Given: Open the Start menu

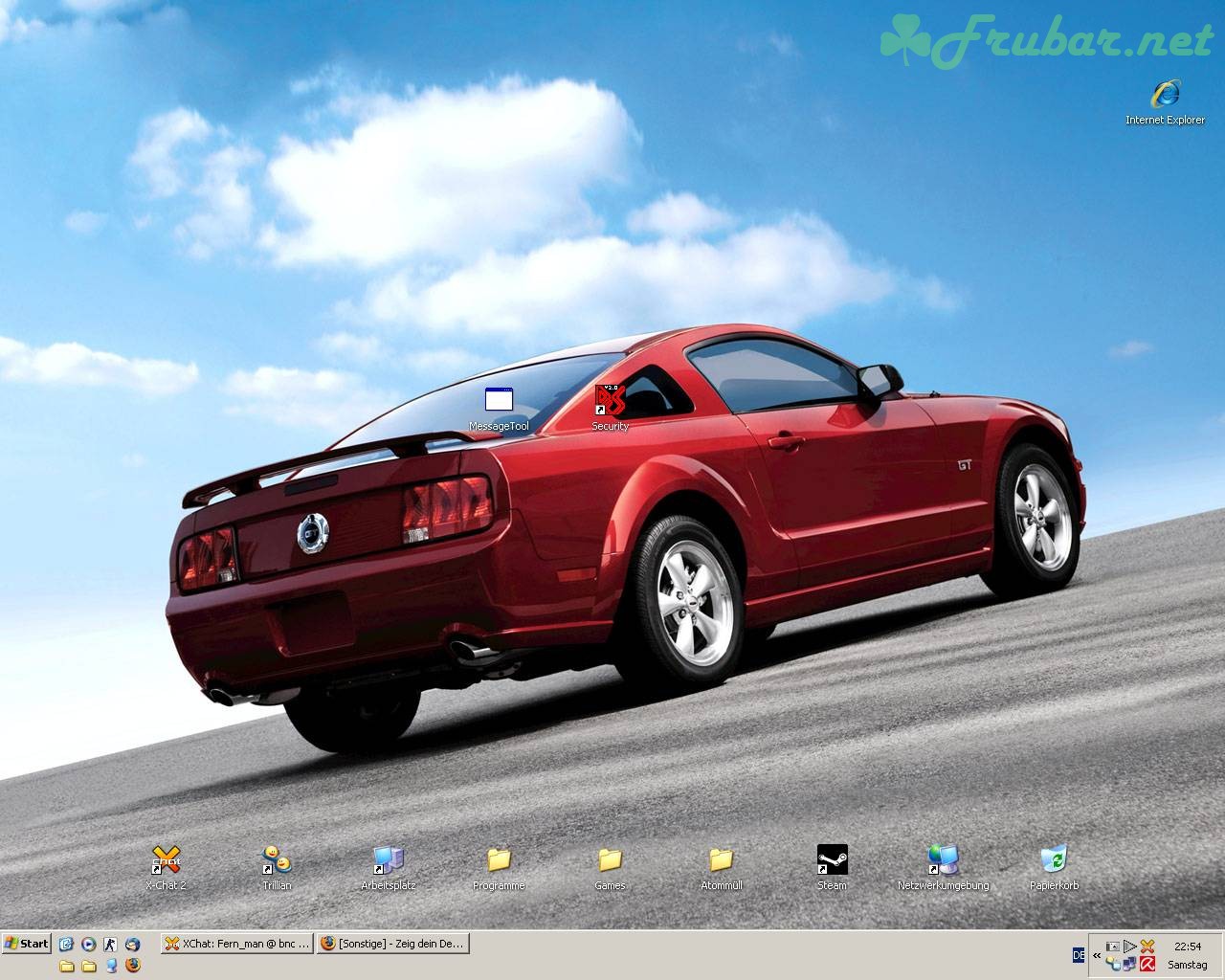Looking at the screenshot, I should (27, 944).
